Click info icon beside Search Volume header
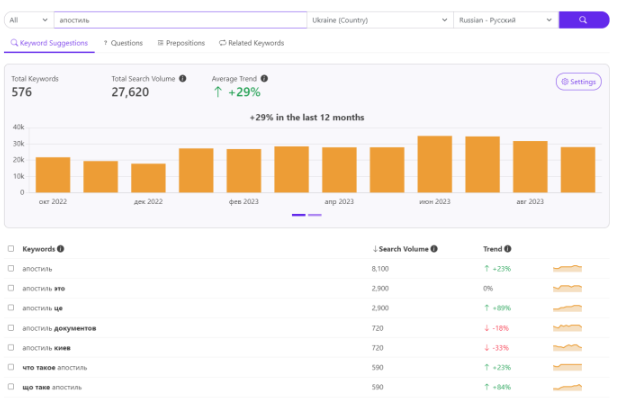 (x=434, y=249)
